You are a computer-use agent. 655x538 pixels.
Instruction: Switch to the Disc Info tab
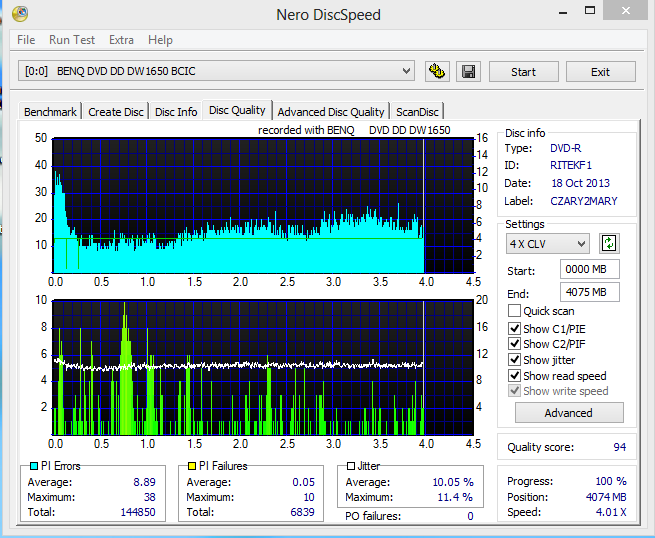coord(176,112)
